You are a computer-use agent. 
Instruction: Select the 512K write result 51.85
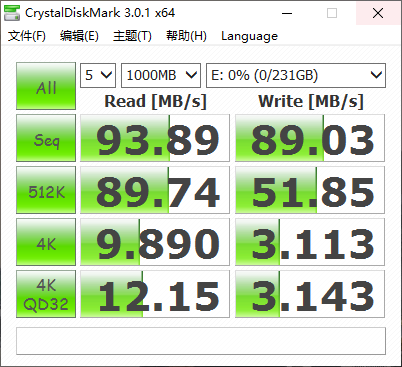pos(310,190)
